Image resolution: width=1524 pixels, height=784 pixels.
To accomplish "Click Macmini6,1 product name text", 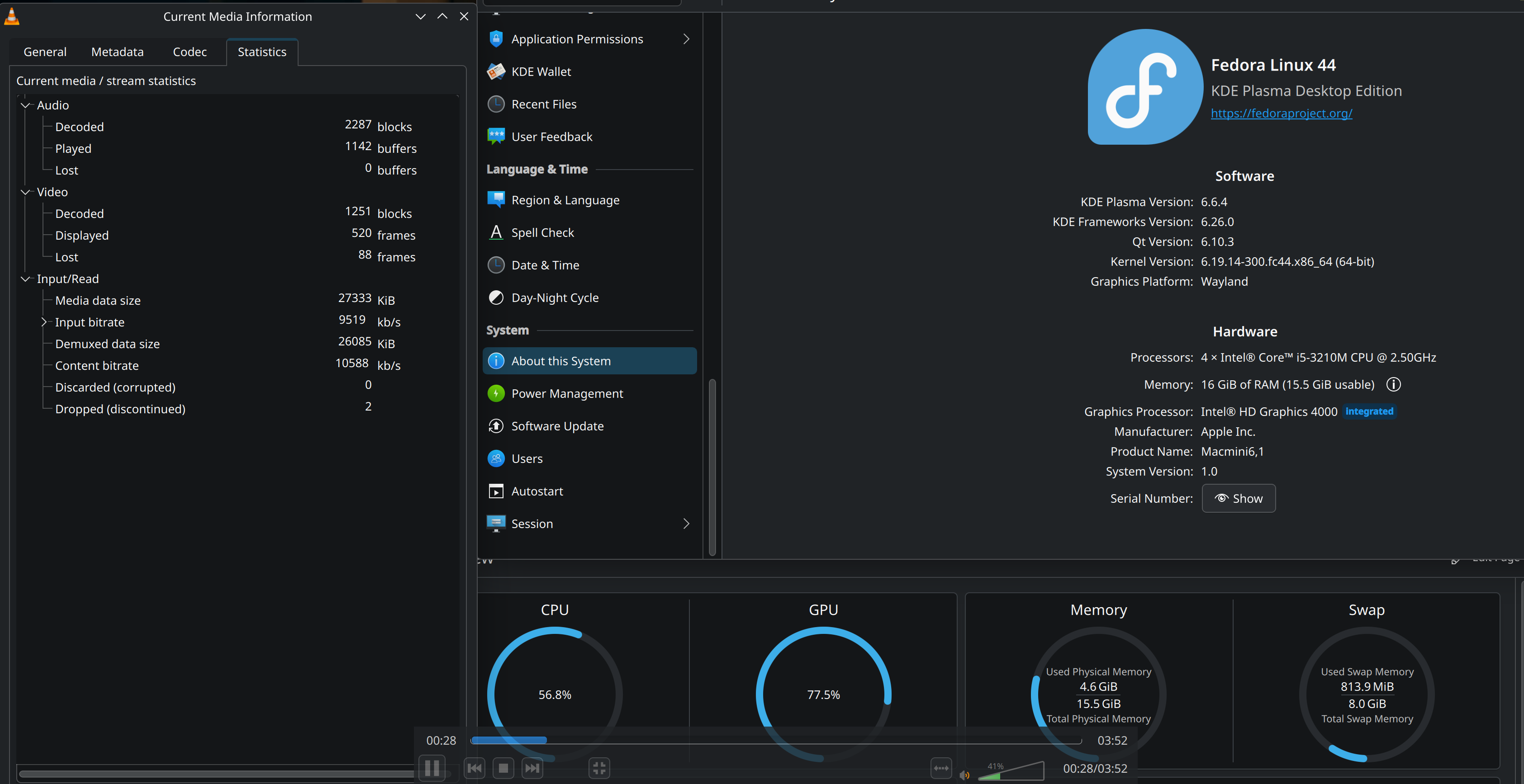I will click(1232, 452).
